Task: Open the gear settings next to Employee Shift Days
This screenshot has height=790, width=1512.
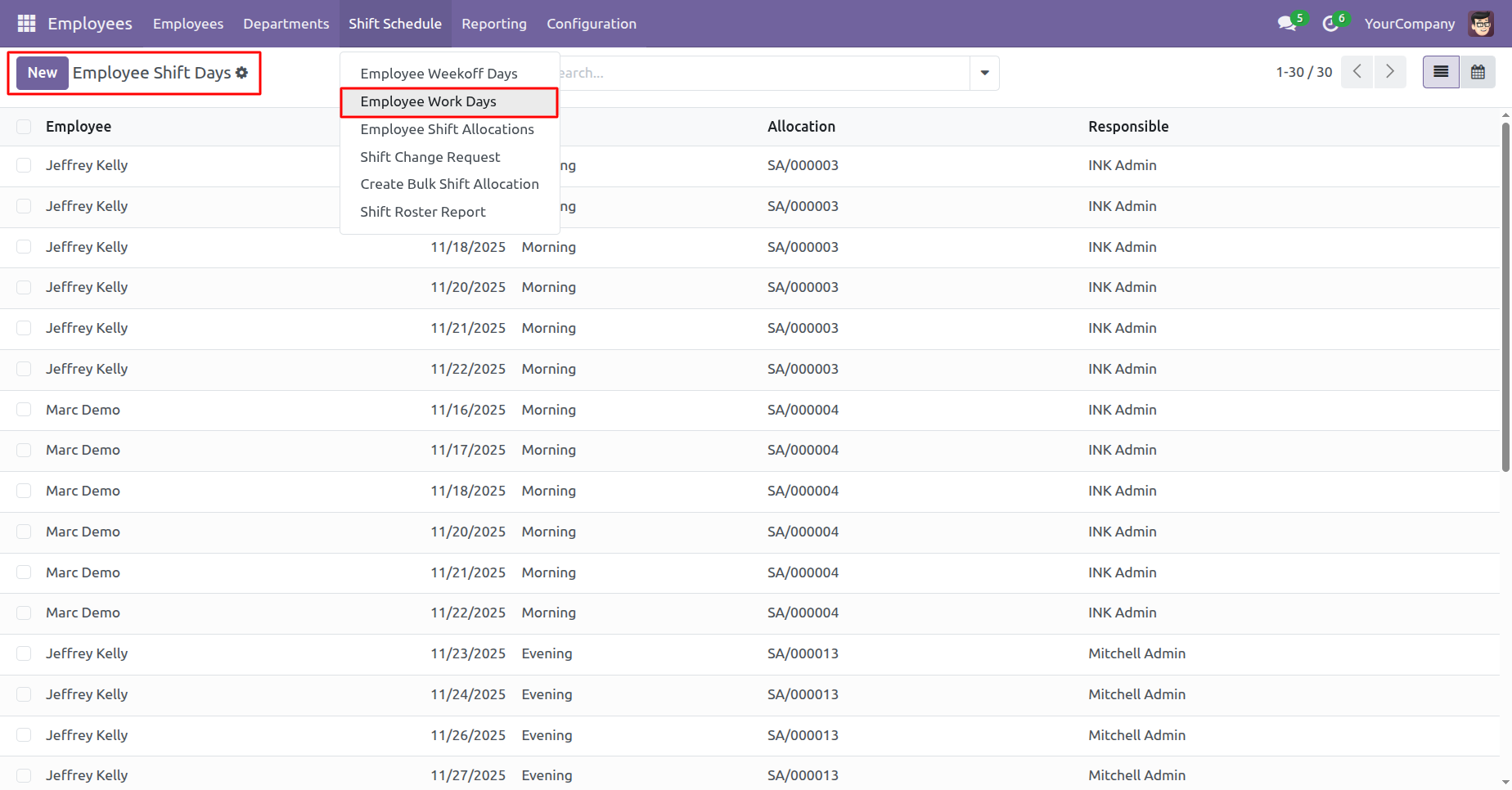Action: tap(242, 73)
